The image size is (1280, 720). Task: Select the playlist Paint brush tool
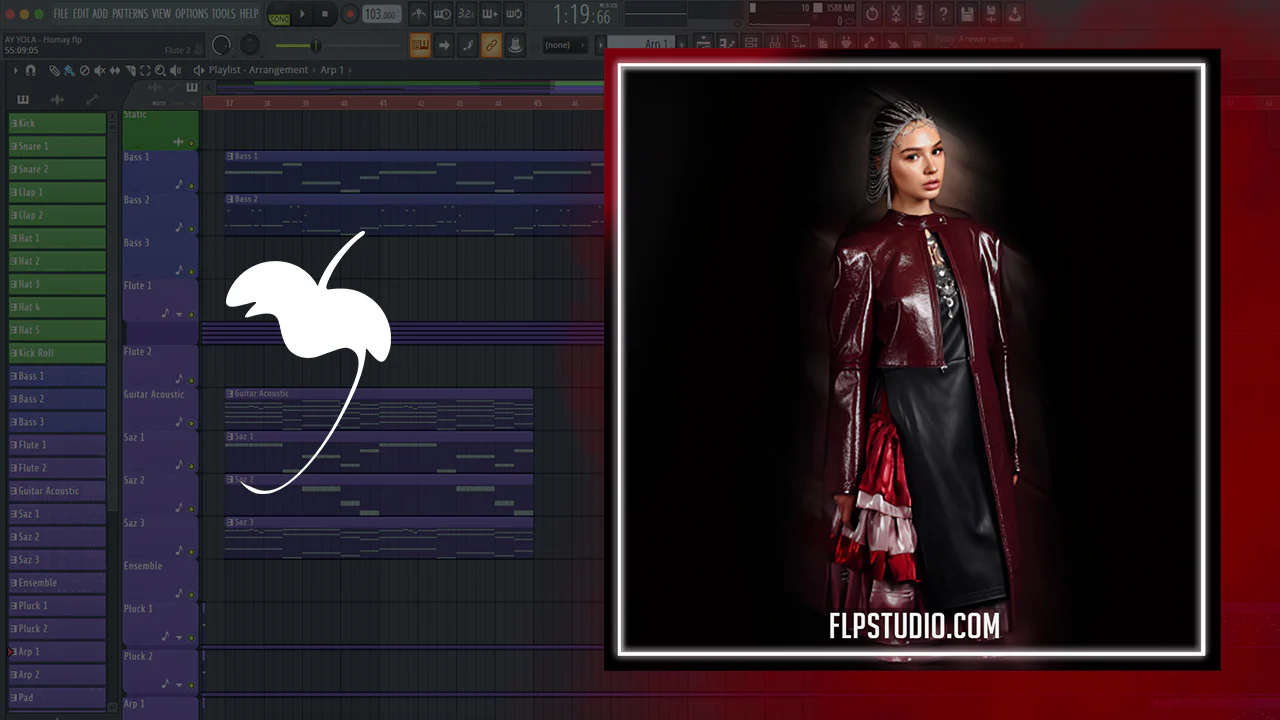69,70
